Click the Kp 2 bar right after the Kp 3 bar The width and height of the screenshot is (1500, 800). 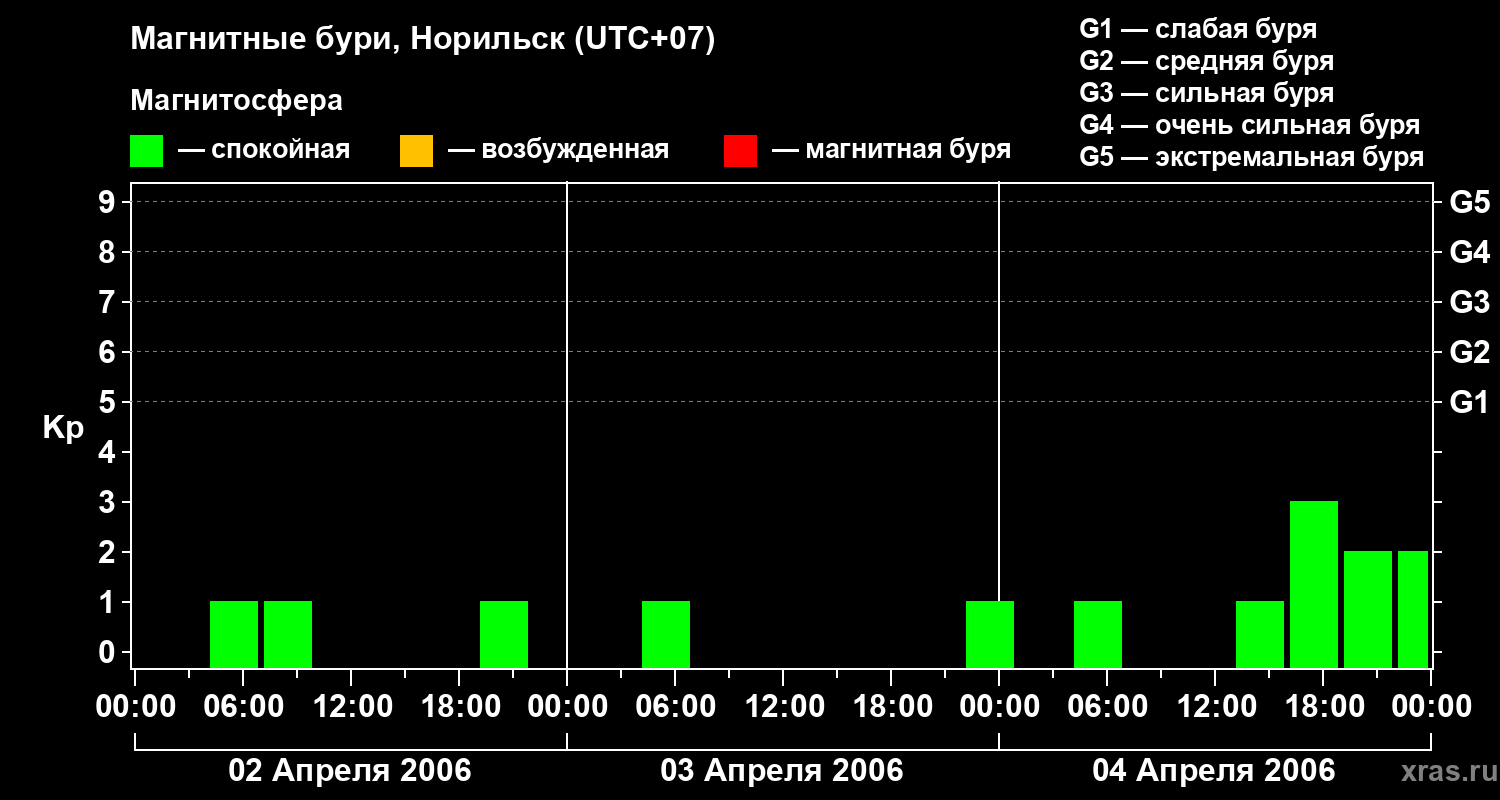click(x=1368, y=609)
